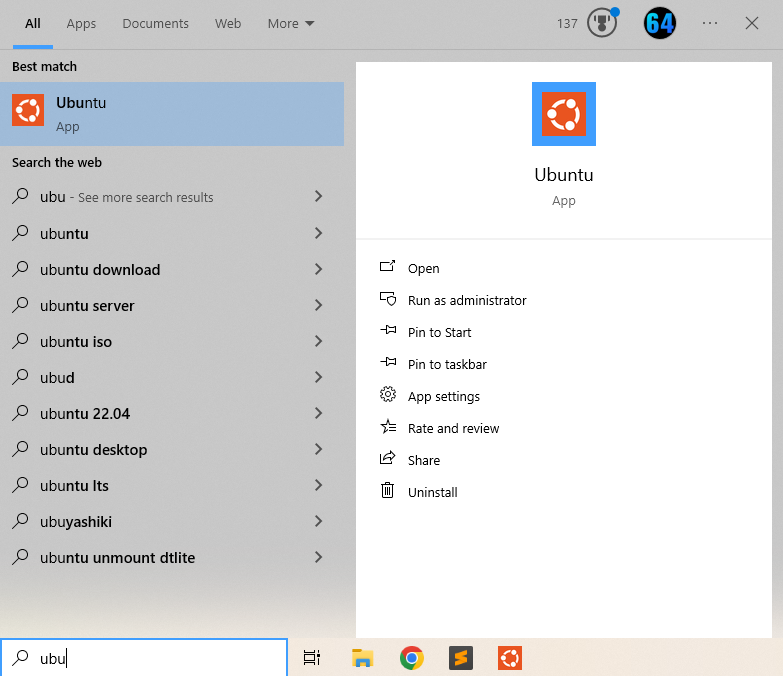783x676 pixels.
Task: Open the More filter dropdown
Action: [291, 23]
